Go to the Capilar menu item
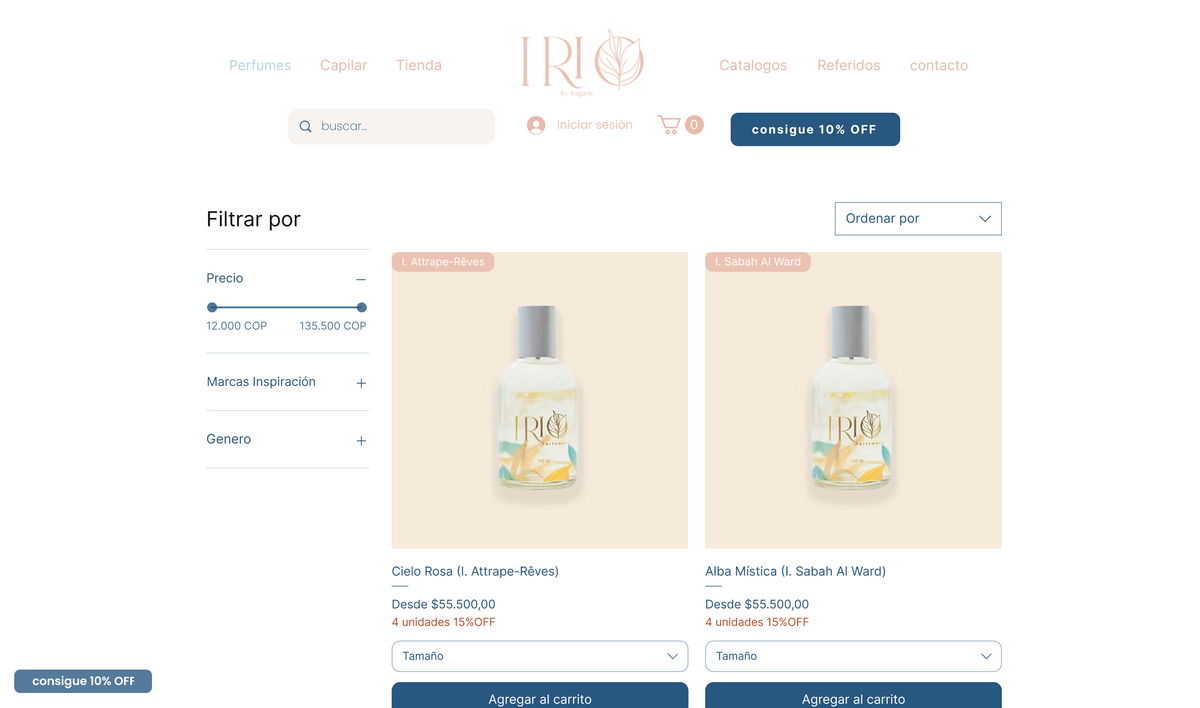 [x=343, y=65]
